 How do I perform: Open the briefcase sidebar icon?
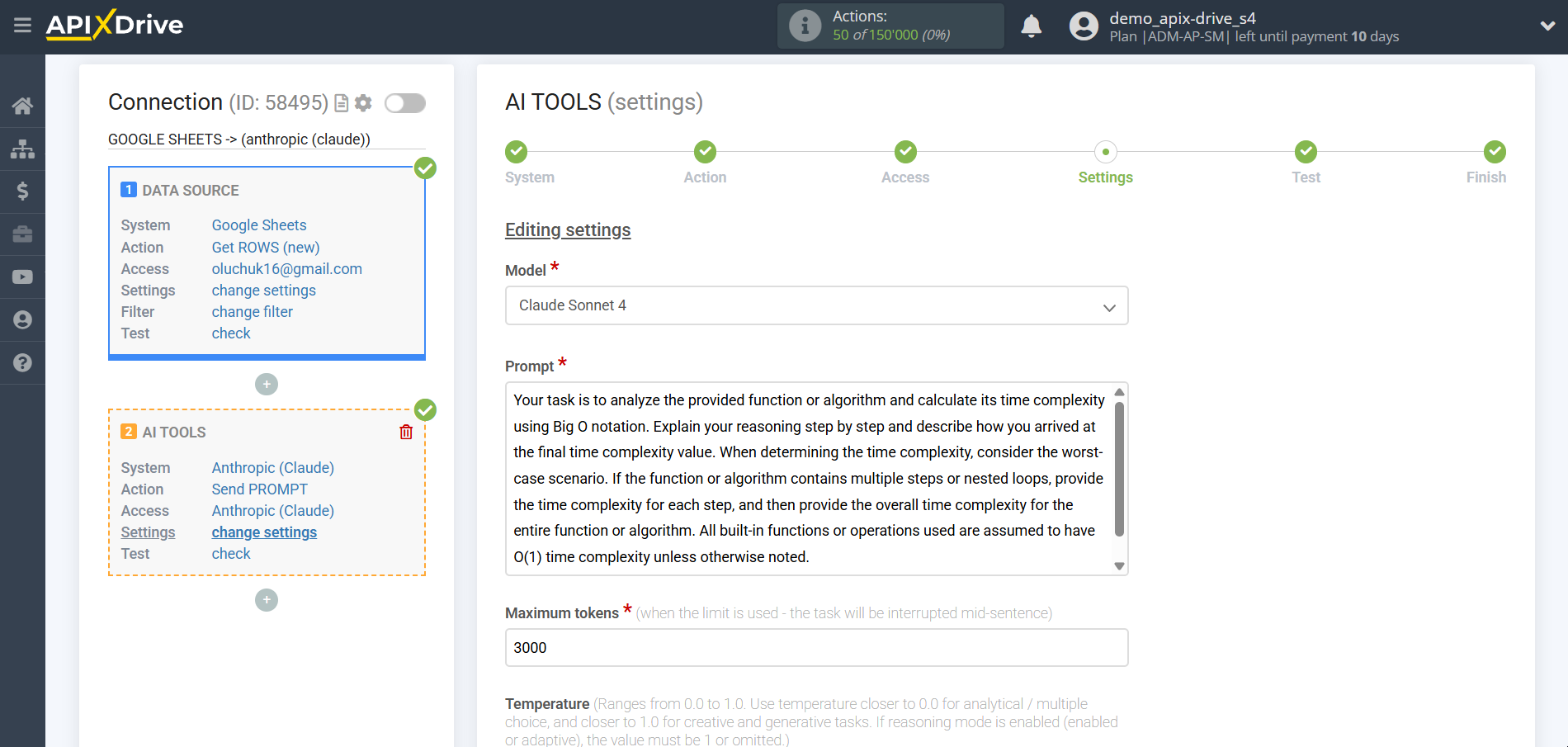point(22,234)
